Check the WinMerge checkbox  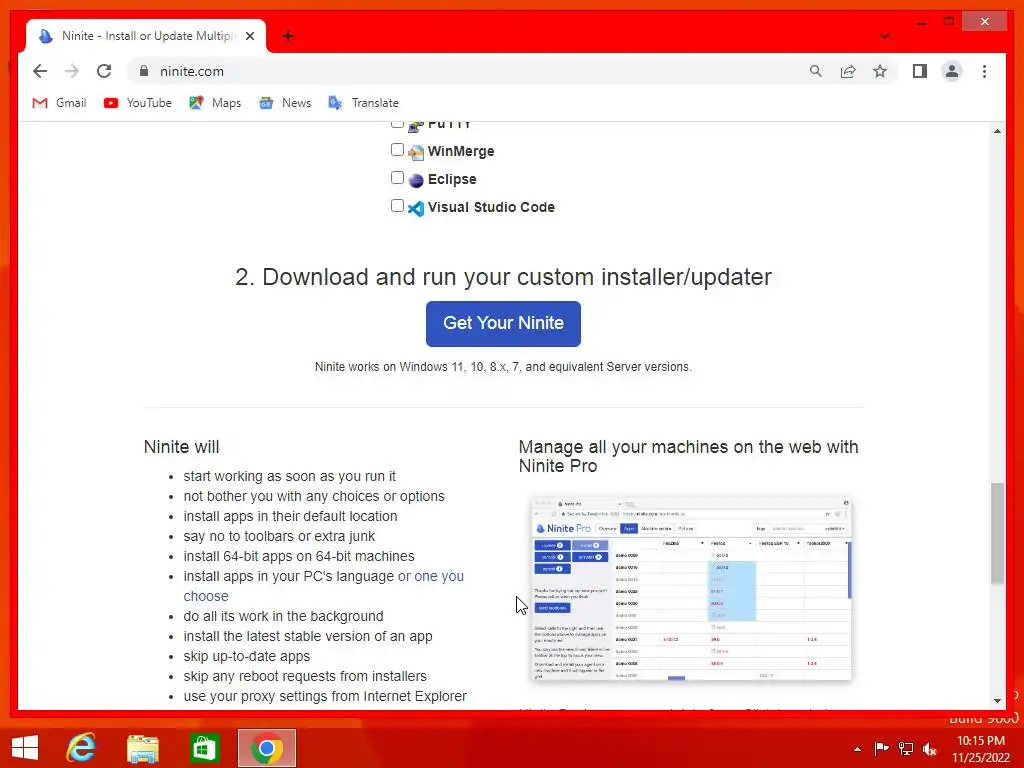(397, 150)
